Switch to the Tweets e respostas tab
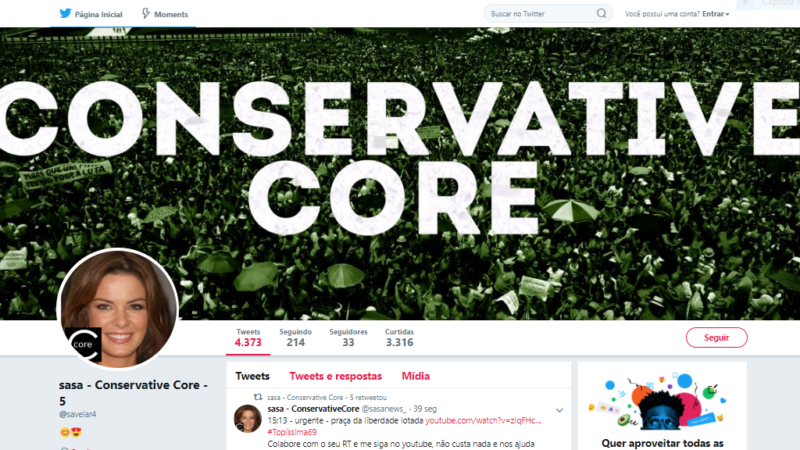The width and height of the screenshot is (800, 450). point(336,376)
